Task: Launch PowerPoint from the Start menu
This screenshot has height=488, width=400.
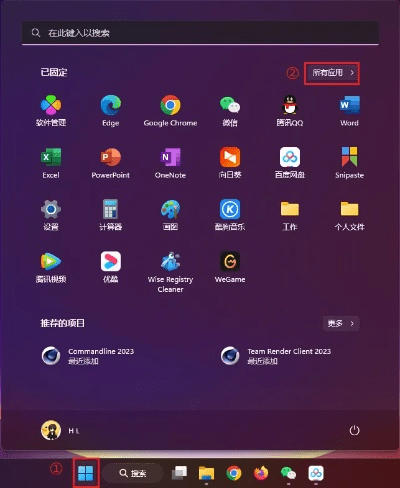Action: tap(111, 163)
